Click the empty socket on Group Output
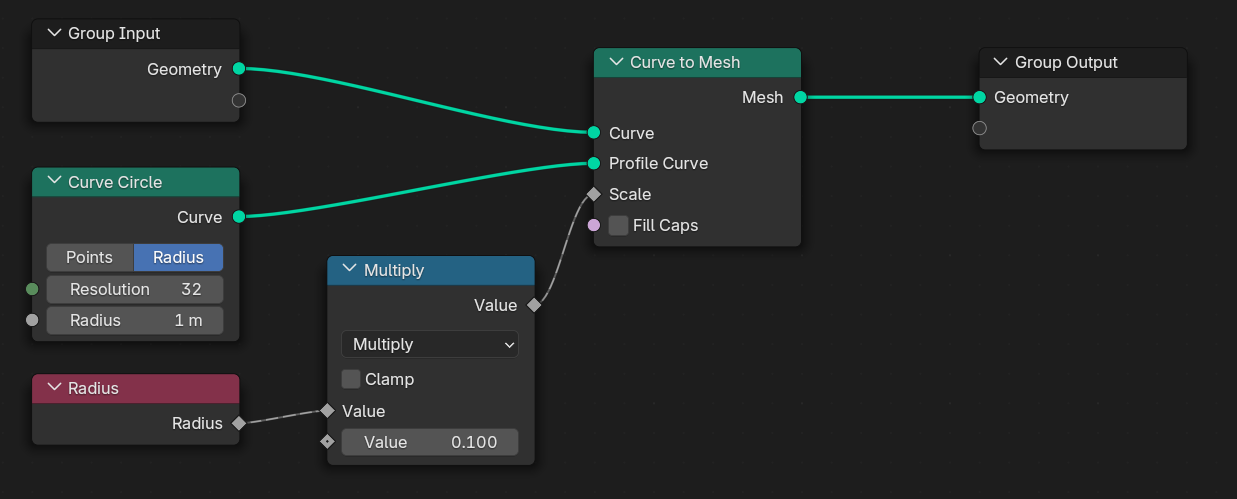Image resolution: width=1237 pixels, height=499 pixels. click(979, 128)
